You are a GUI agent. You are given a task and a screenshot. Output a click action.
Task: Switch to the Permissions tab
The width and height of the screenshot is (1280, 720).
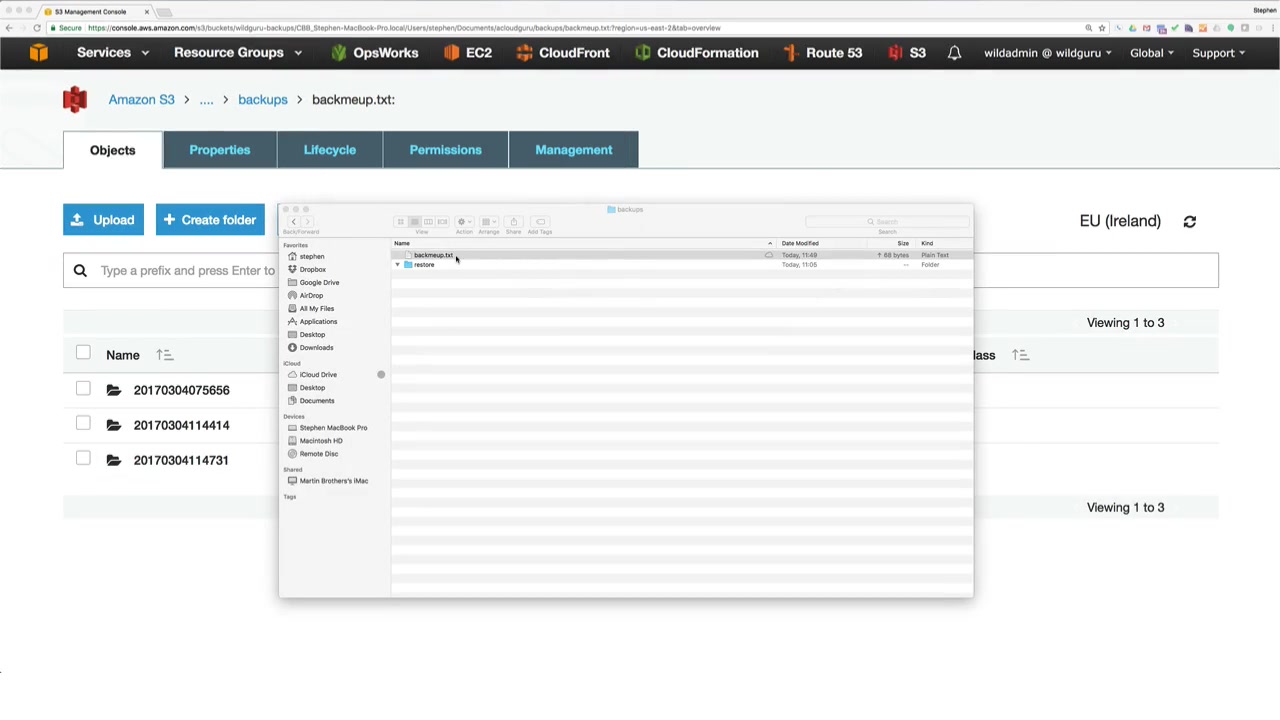445,150
